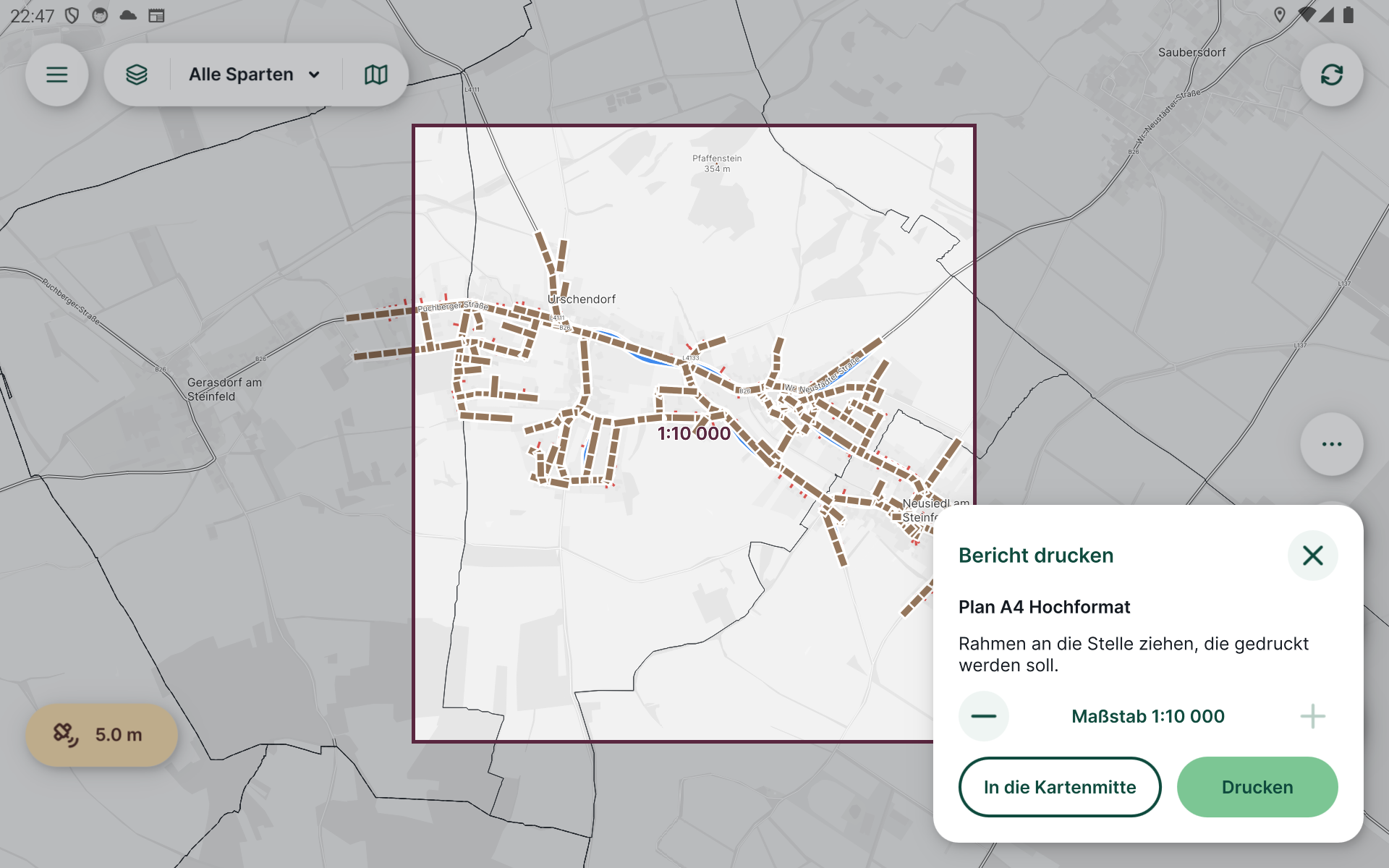Image resolution: width=1389 pixels, height=868 pixels.
Task: Tap the Saubersdorf place label
Action: coord(1192,53)
